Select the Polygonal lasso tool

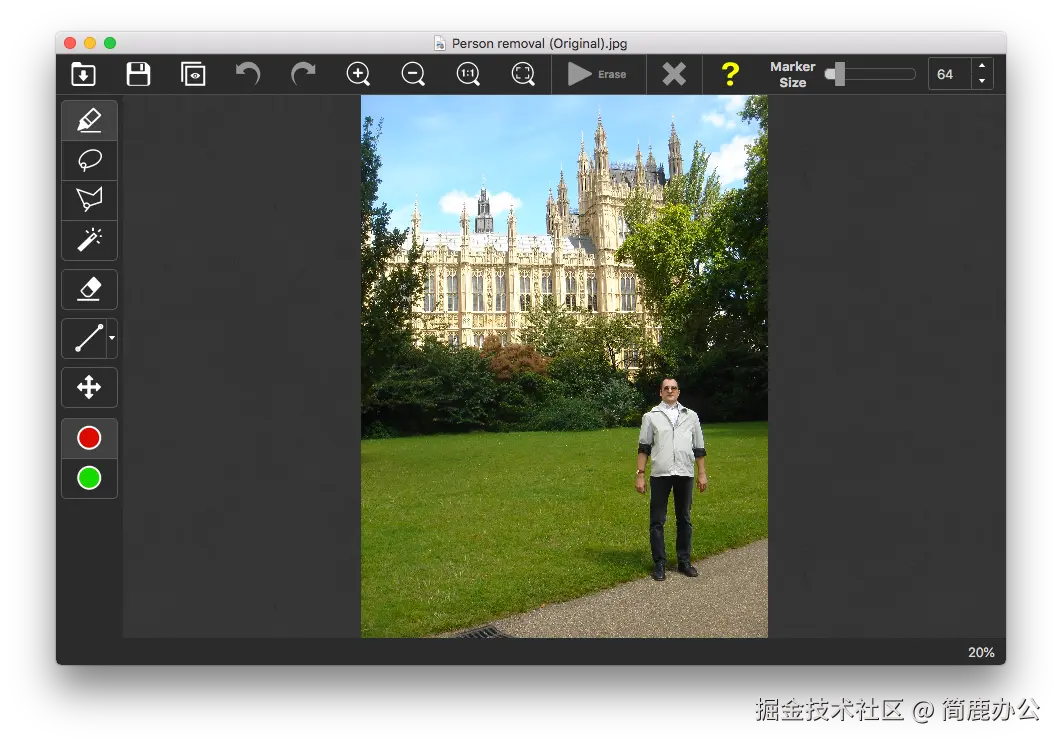89,200
